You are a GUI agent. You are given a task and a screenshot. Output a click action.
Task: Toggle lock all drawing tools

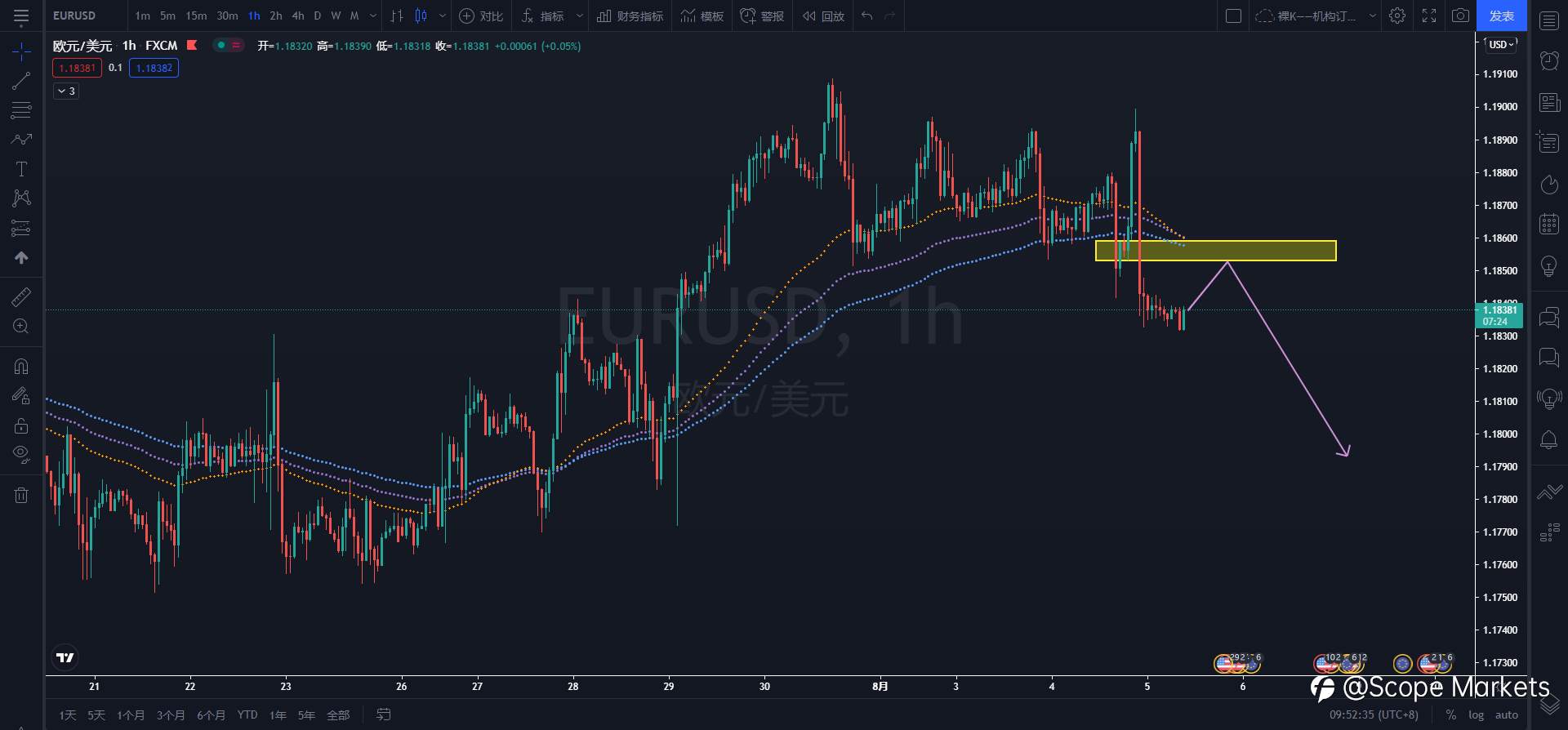[x=21, y=425]
